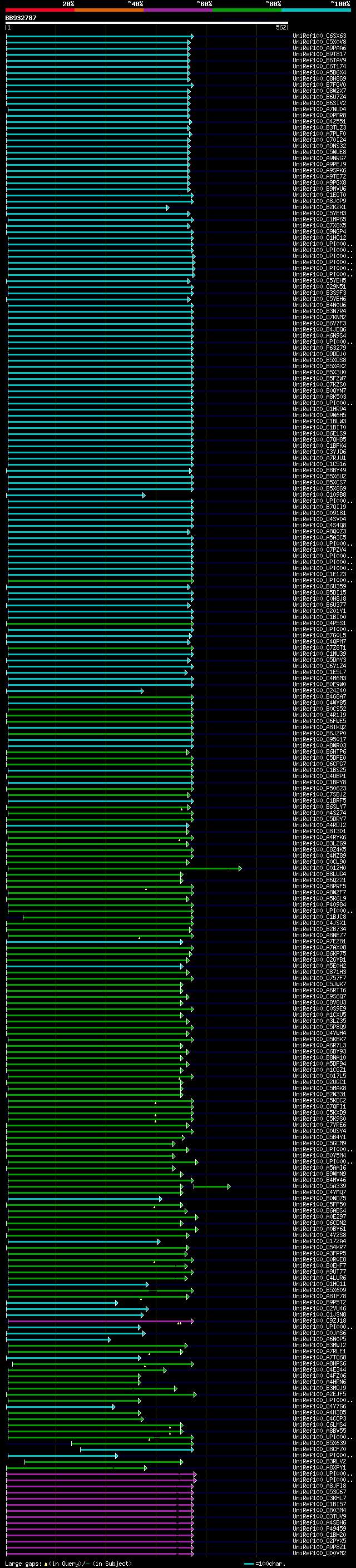The width and height of the screenshot is (356, 1568).
Task: Select hit UniRef100_C1BS25
Action: tap(319, 770)
